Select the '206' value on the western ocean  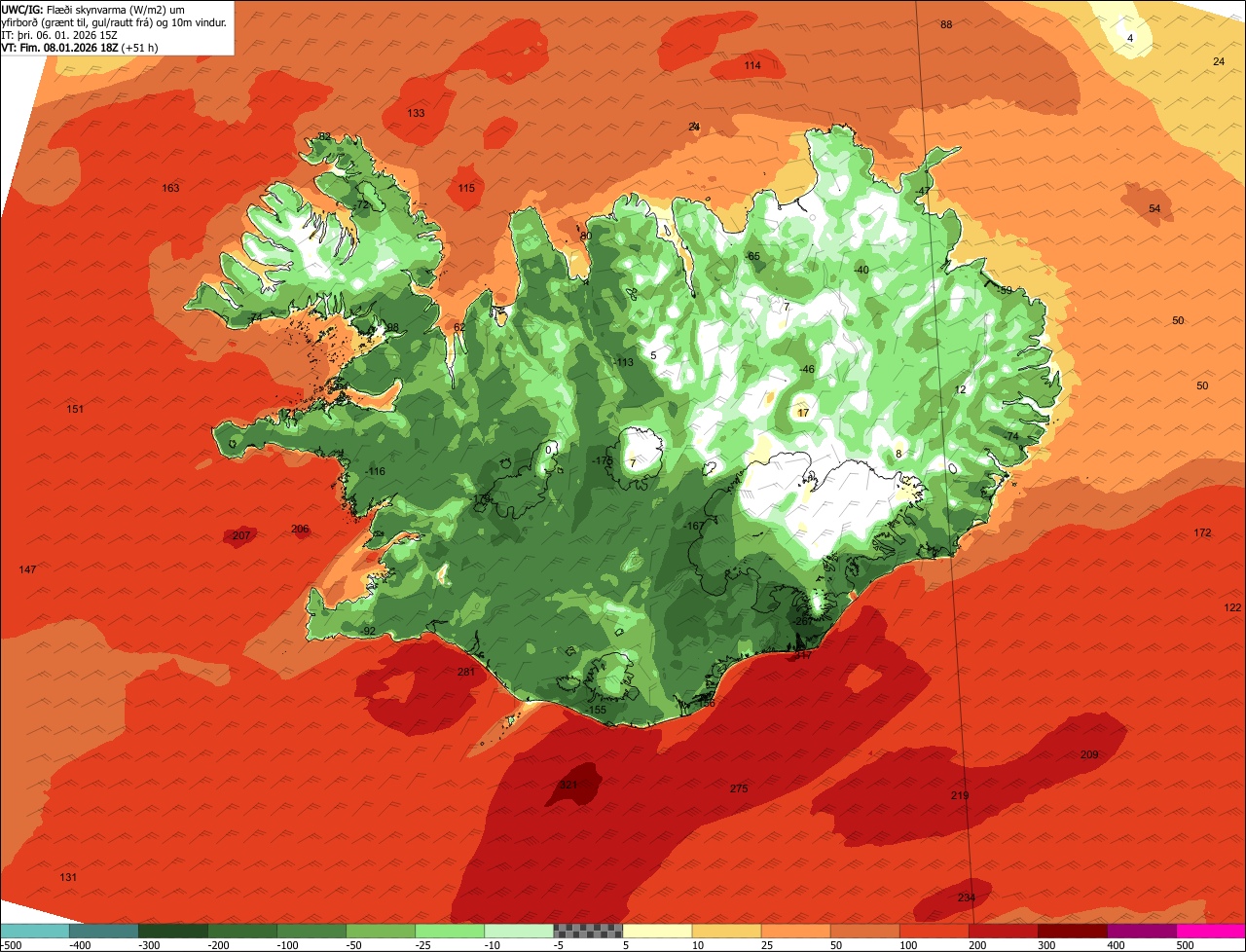(300, 529)
